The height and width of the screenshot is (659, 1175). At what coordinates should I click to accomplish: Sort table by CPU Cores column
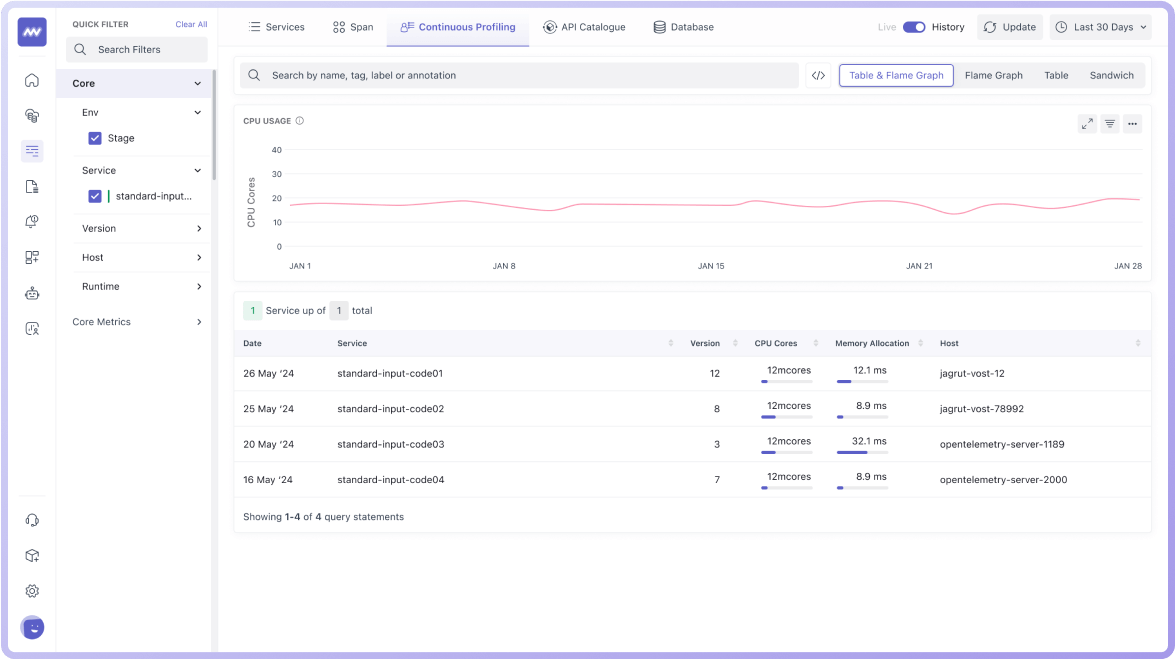tap(815, 343)
